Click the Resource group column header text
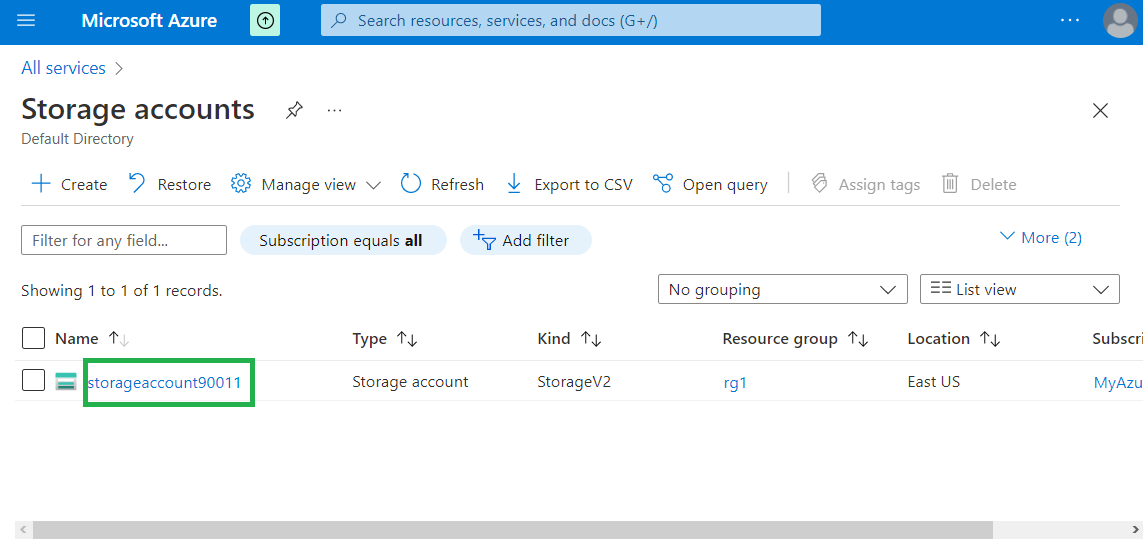This screenshot has width=1143, height=558. [x=780, y=339]
